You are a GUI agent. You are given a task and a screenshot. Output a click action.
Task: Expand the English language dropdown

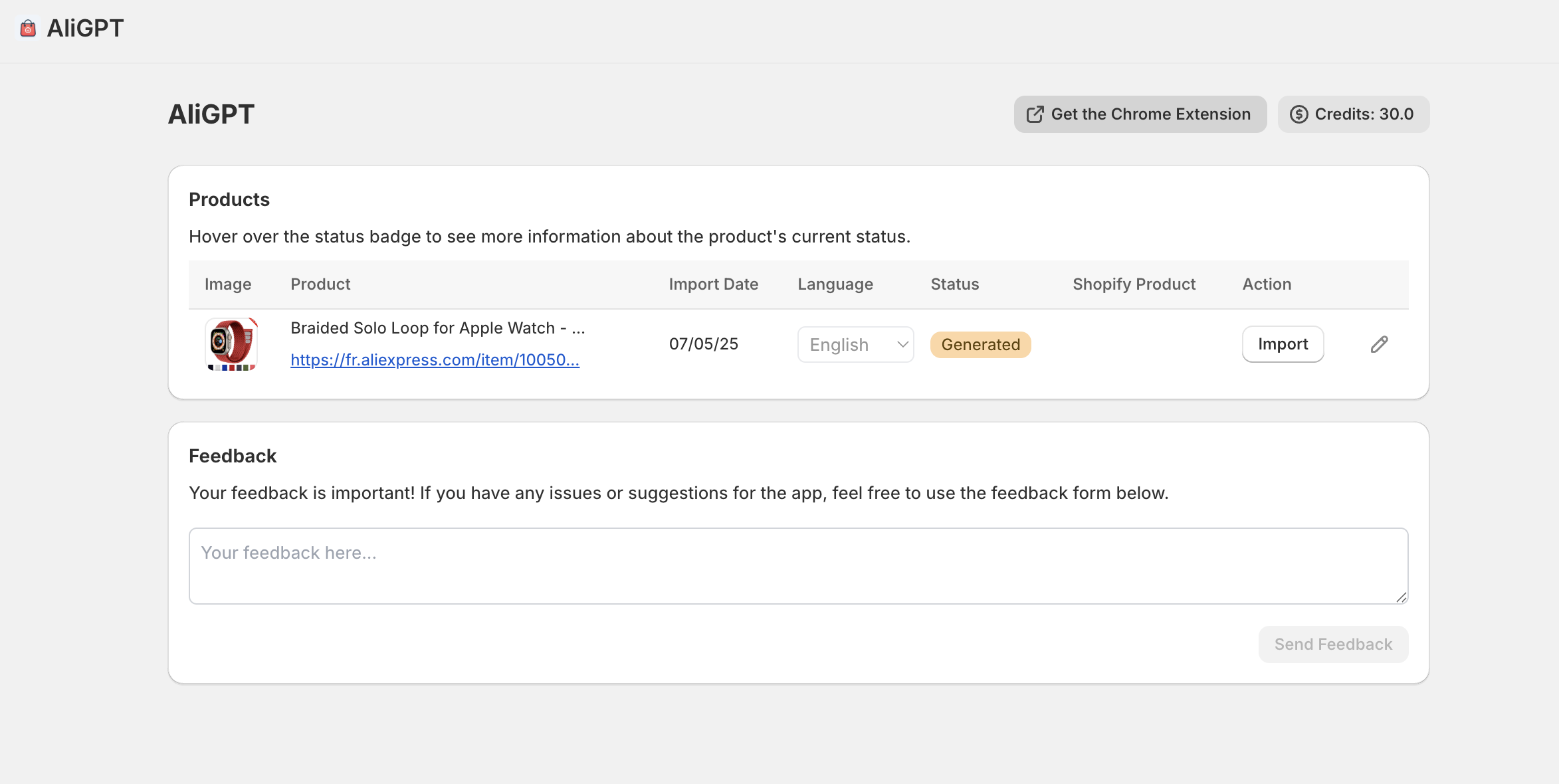point(855,344)
